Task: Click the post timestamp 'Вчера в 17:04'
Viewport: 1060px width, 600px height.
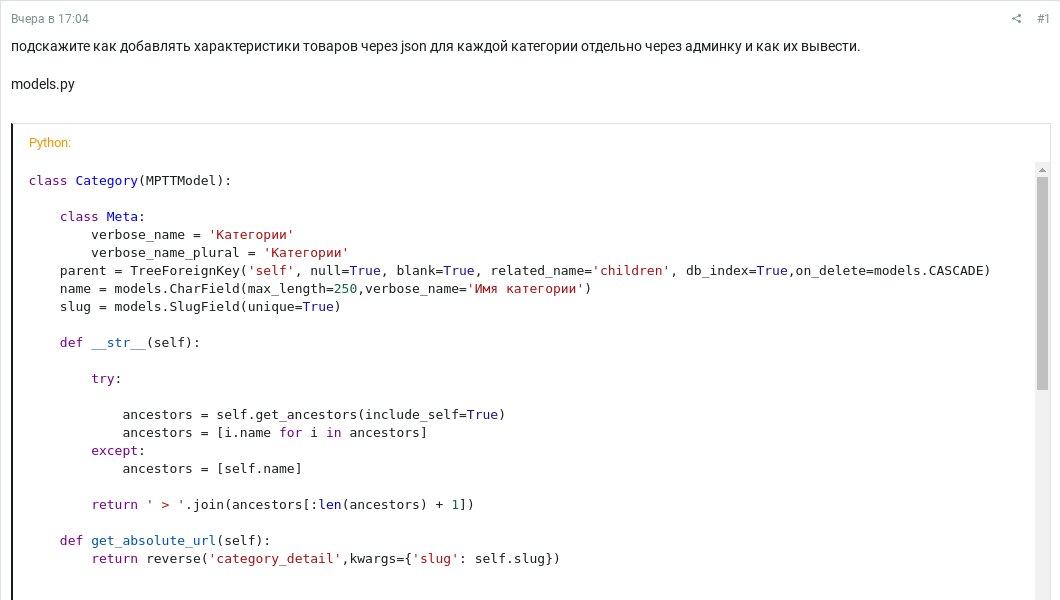Action: (x=49, y=19)
